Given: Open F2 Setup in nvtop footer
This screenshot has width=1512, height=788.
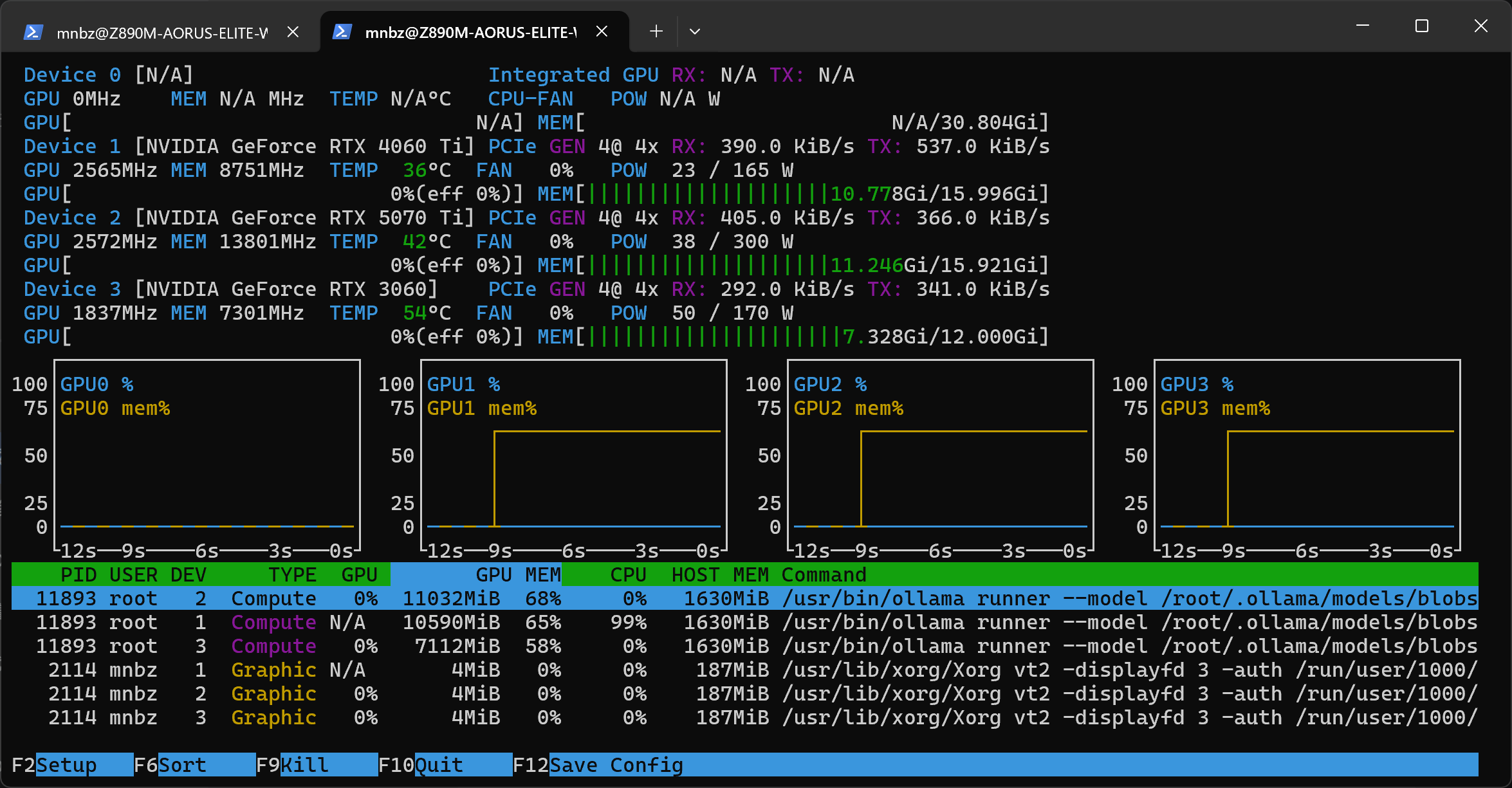Looking at the screenshot, I should pyautogui.click(x=54, y=764).
